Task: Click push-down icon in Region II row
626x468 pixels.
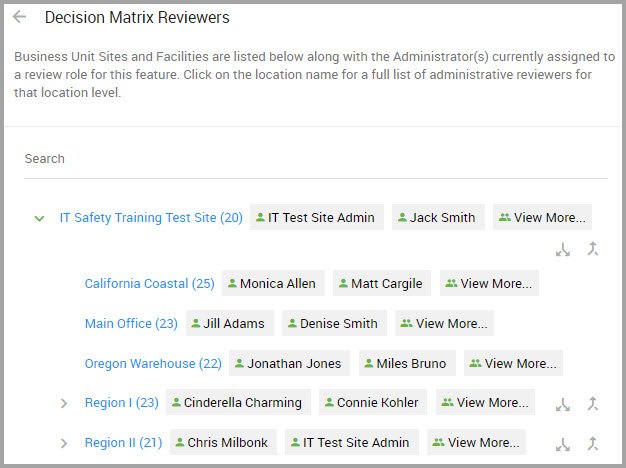Action: click(x=563, y=444)
